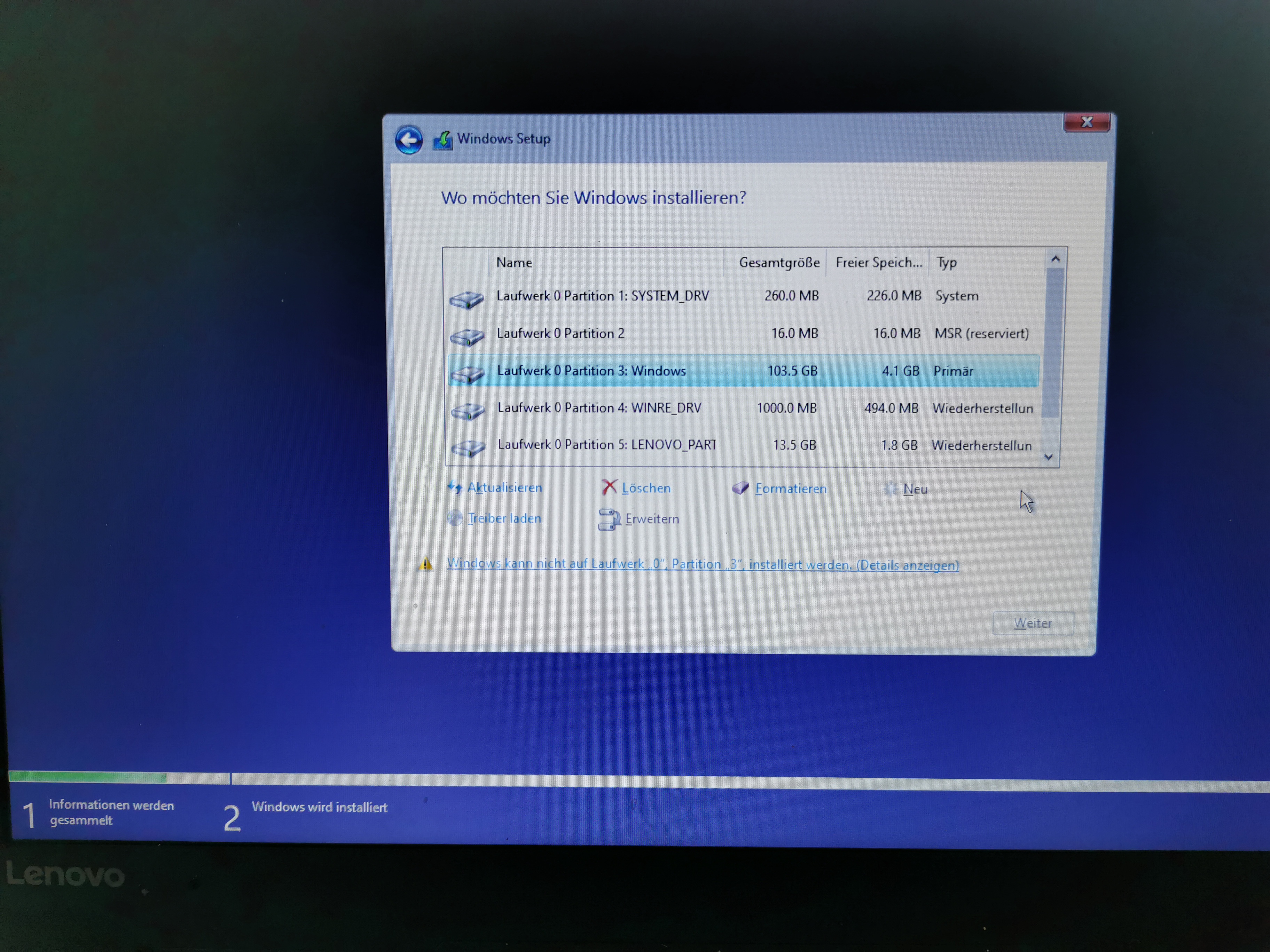The image size is (1270, 952).
Task: Click the Löschen red X icon
Action: tap(609, 488)
